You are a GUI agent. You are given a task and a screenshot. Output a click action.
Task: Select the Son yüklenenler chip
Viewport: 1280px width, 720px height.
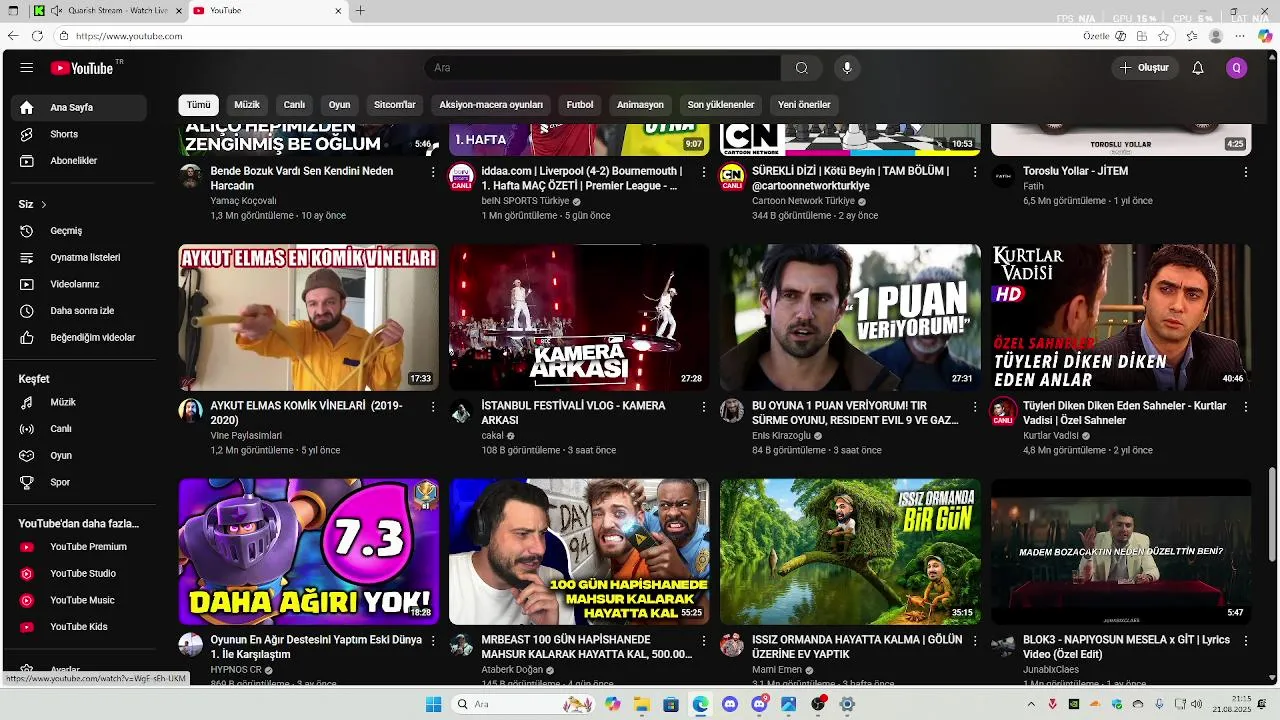click(x=721, y=105)
